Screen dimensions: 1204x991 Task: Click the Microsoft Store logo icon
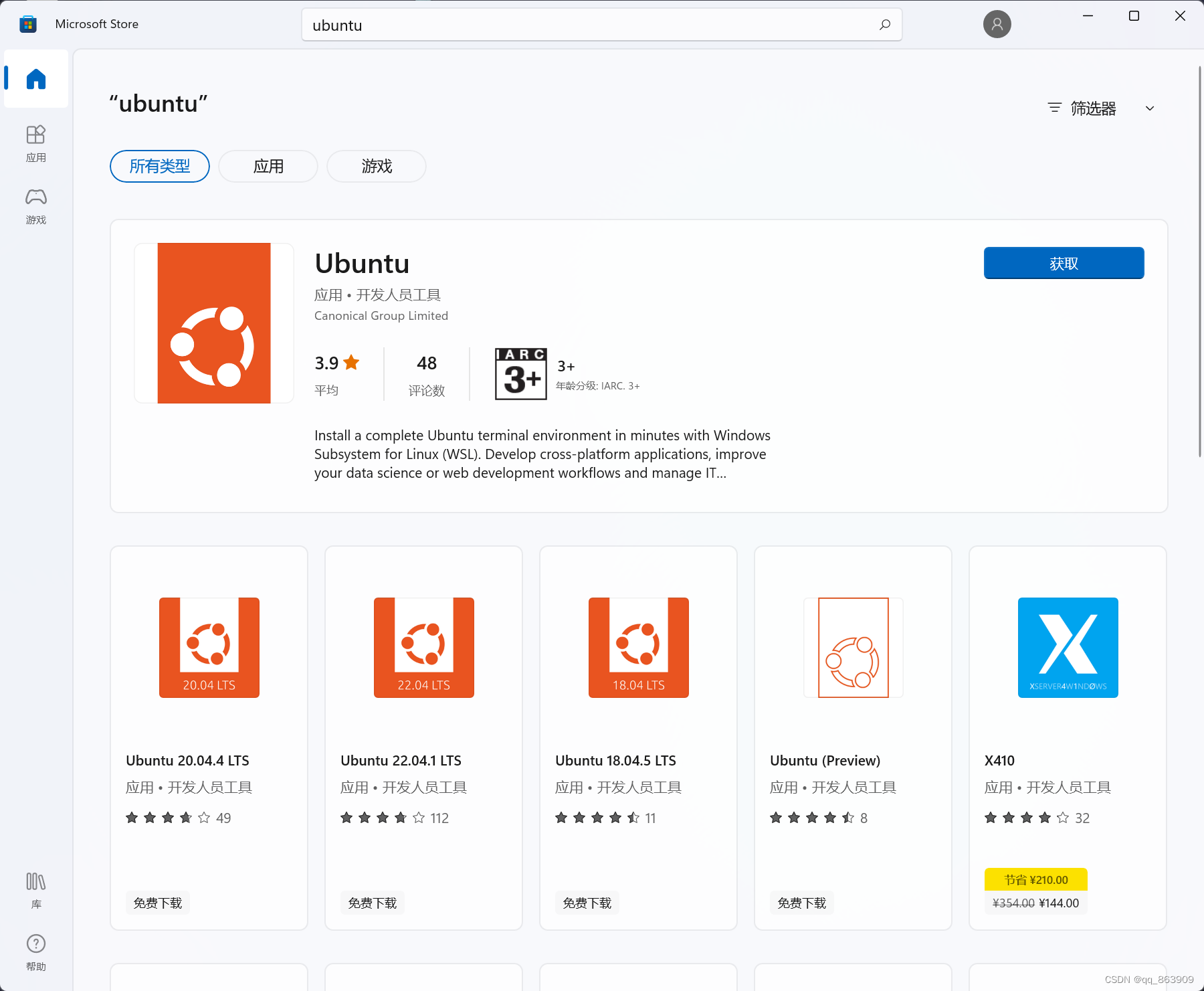(x=28, y=24)
